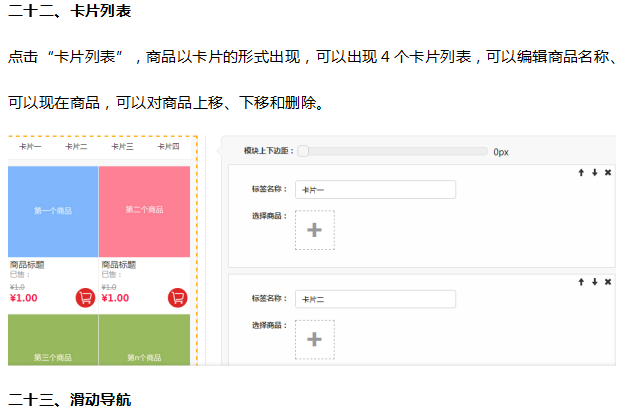Switch to 卡片四 tab
This screenshot has width=626, height=414.
click(168, 146)
